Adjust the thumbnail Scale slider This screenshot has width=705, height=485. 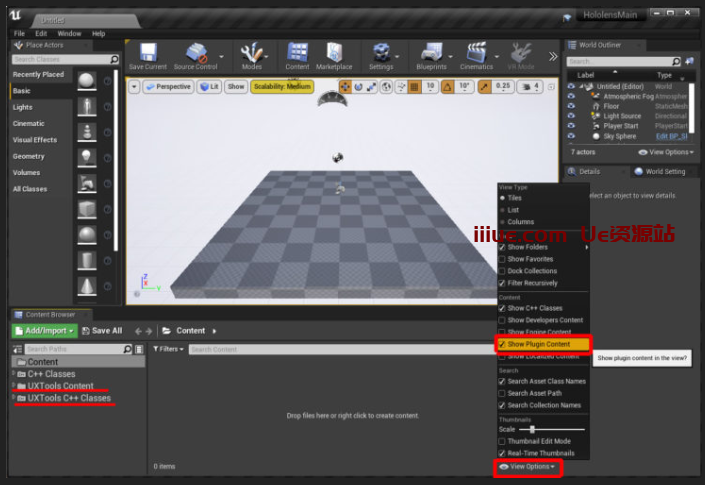coord(532,429)
